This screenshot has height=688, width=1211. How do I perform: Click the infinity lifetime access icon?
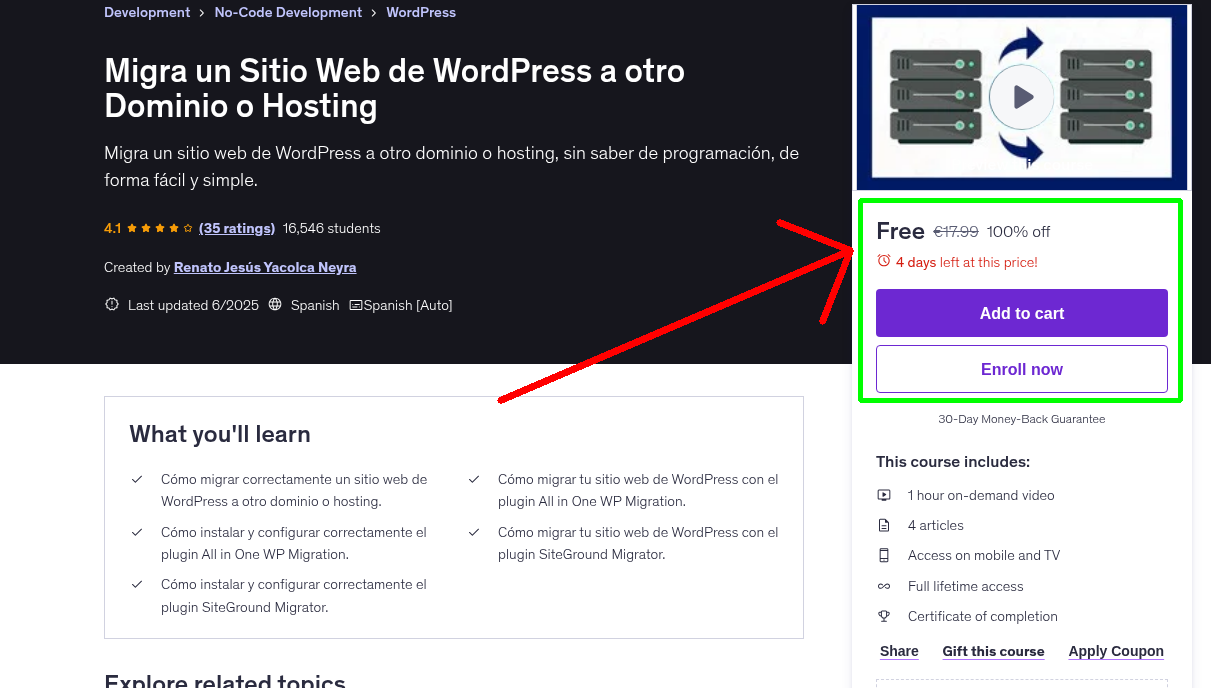[884, 586]
